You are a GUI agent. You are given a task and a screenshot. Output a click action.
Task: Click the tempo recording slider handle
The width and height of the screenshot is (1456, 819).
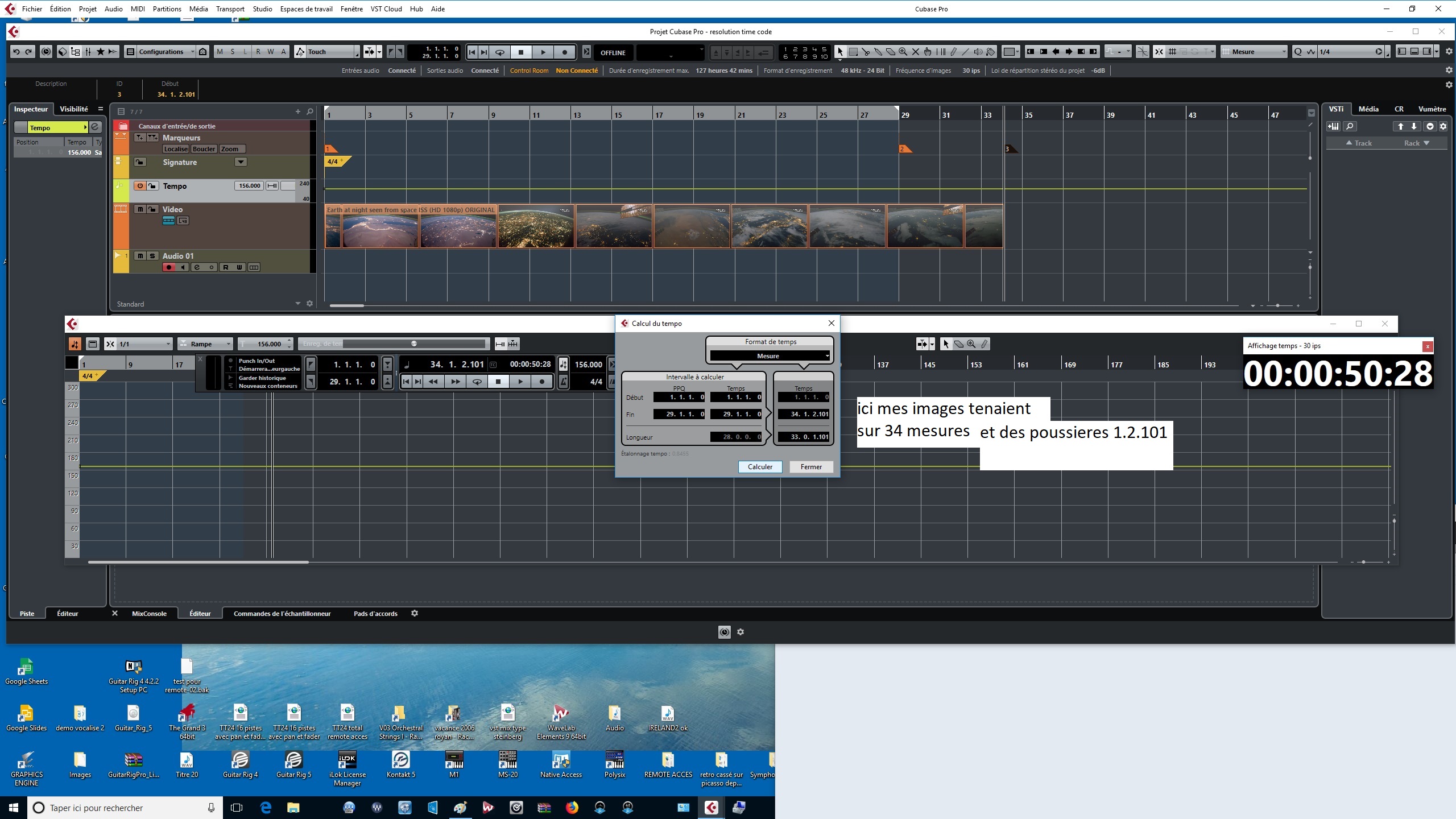point(414,344)
